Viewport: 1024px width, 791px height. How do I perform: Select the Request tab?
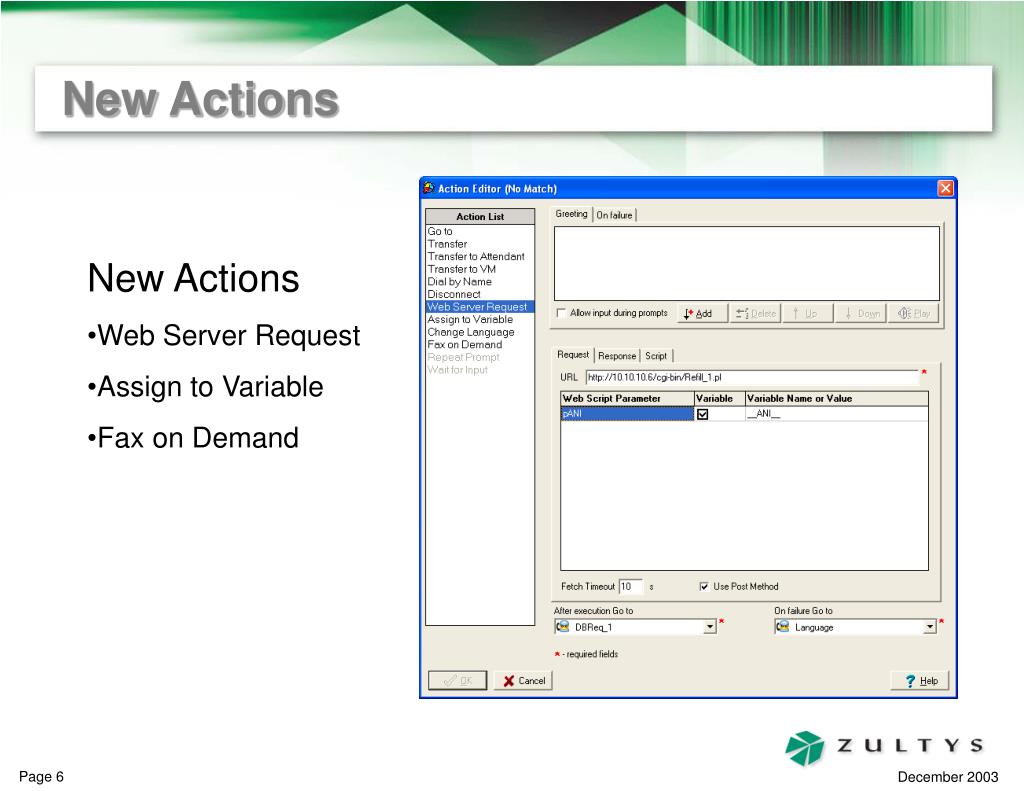pyautogui.click(x=573, y=354)
